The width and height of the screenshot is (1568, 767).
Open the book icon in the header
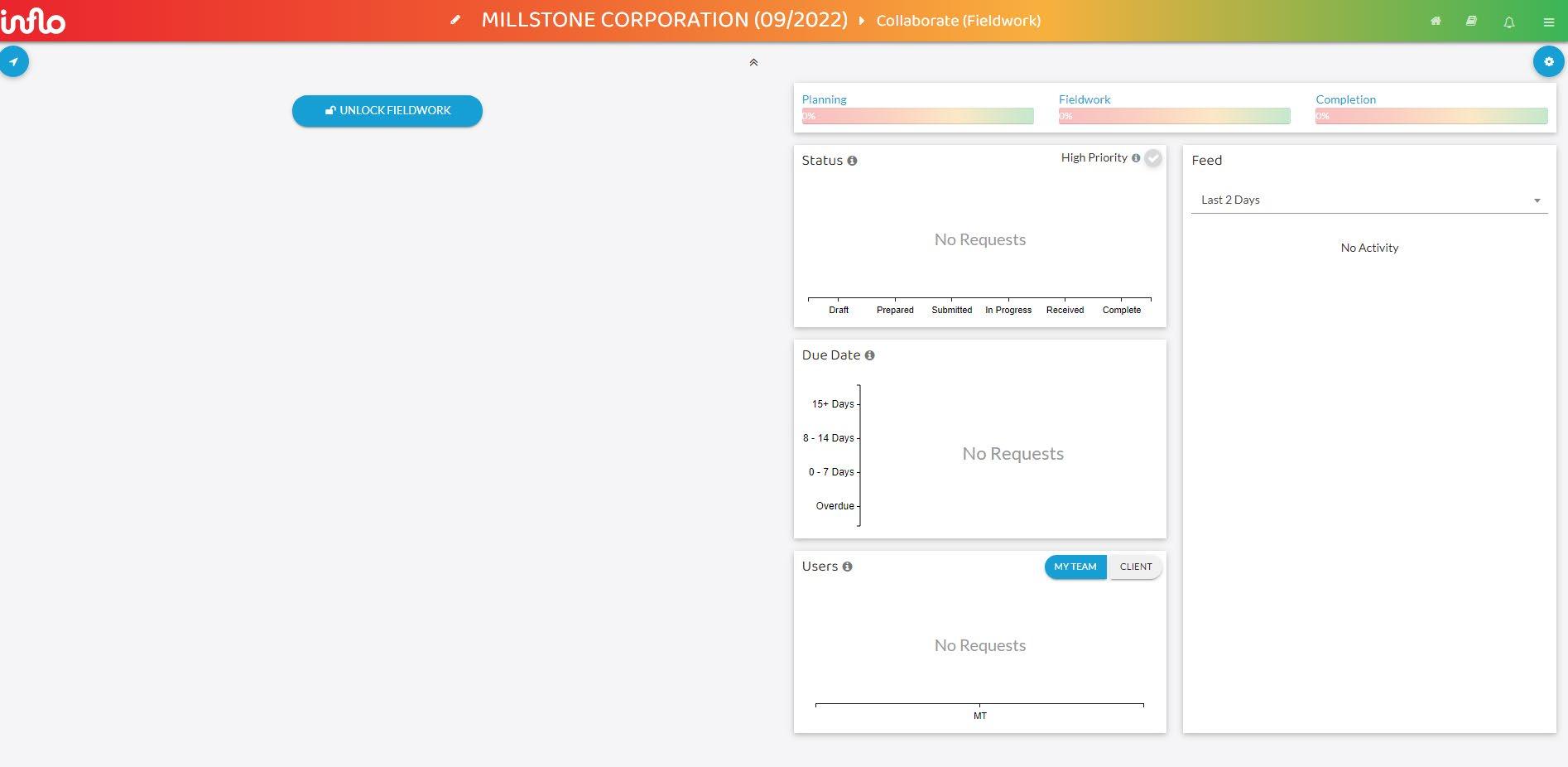[1471, 22]
